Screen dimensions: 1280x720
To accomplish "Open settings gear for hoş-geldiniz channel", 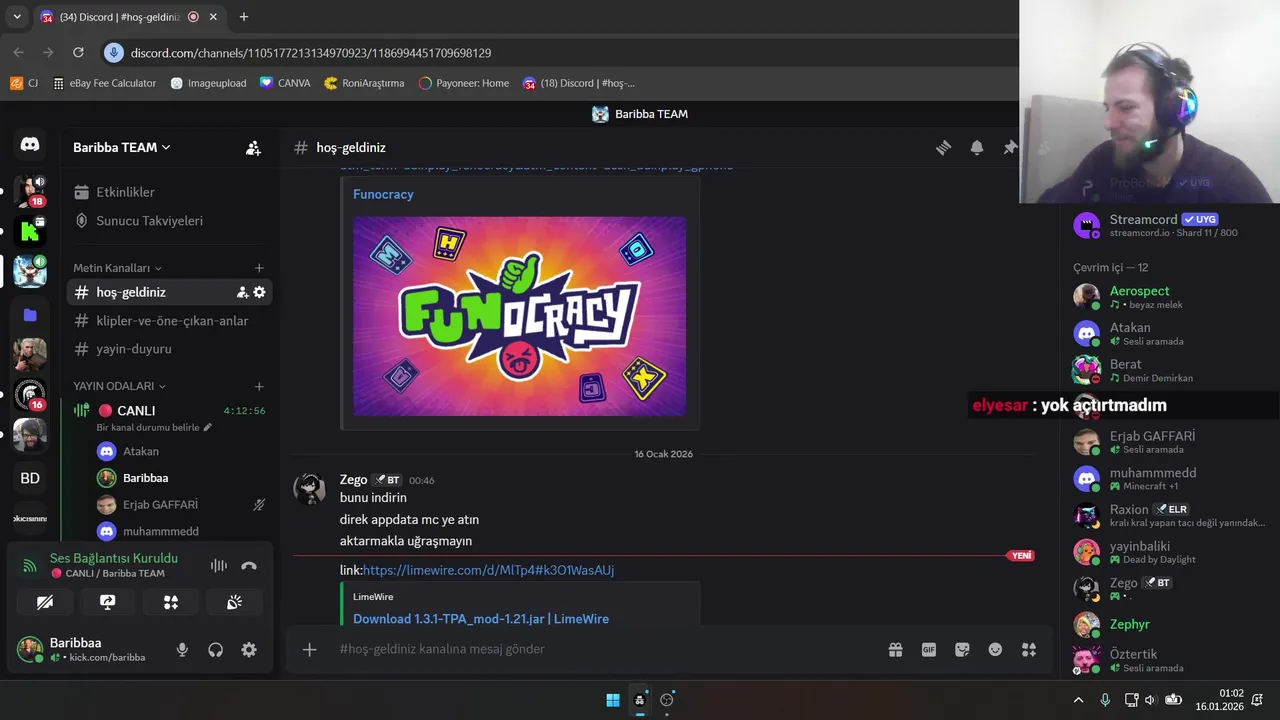I will 259,292.
